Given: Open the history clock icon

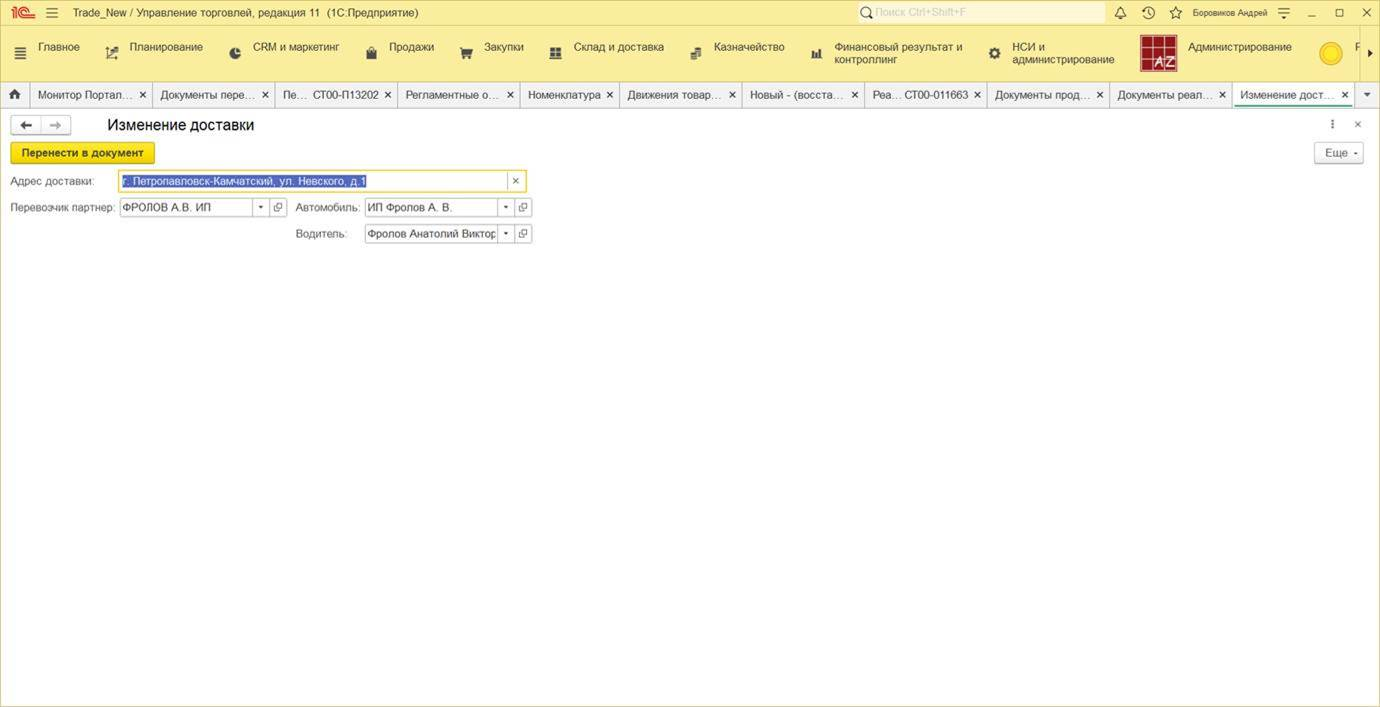Looking at the screenshot, I should [x=1148, y=13].
